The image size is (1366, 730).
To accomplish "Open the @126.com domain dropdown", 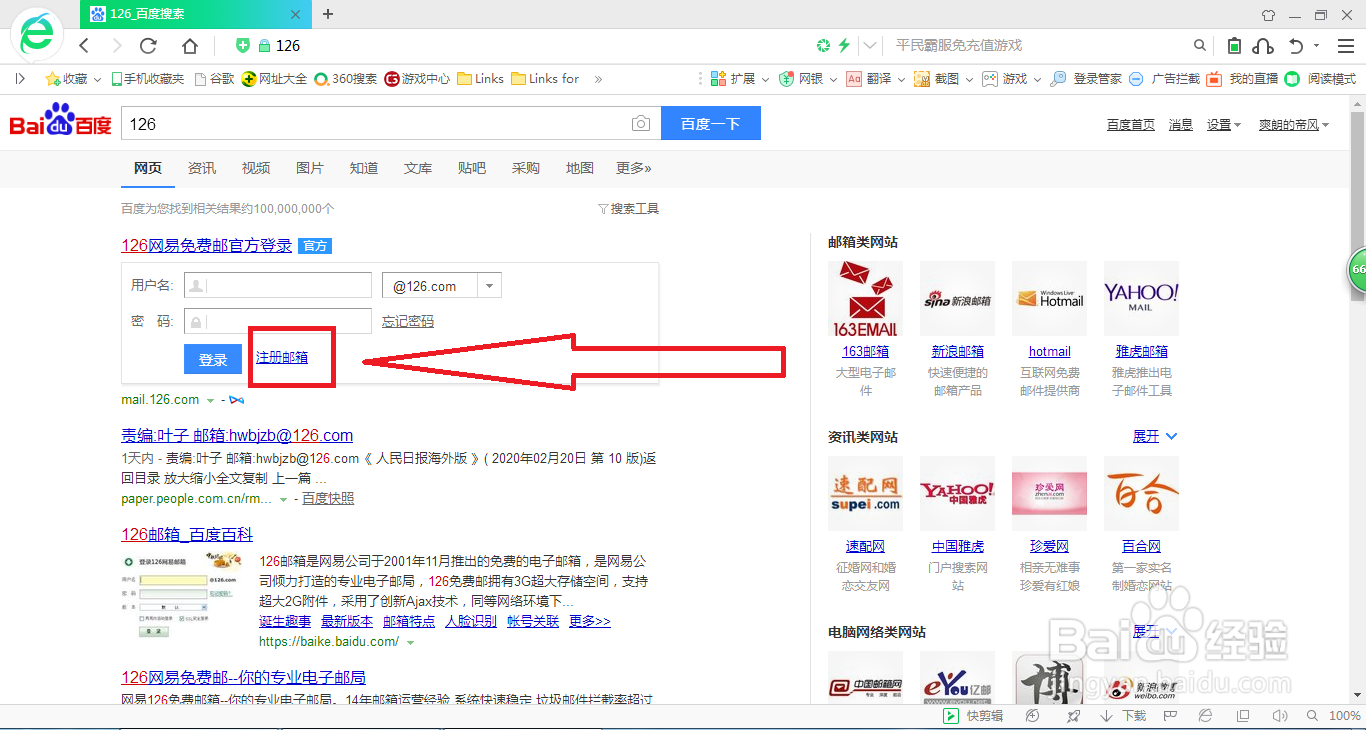I will [x=442, y=285].
